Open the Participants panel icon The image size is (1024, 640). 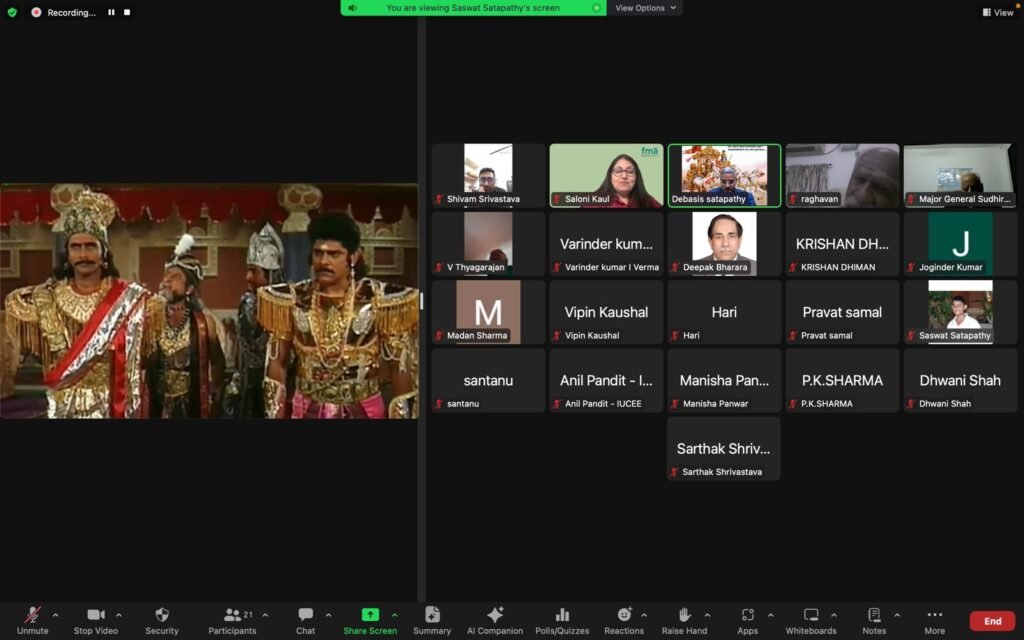pyautogui.click(x=232, y=615)
